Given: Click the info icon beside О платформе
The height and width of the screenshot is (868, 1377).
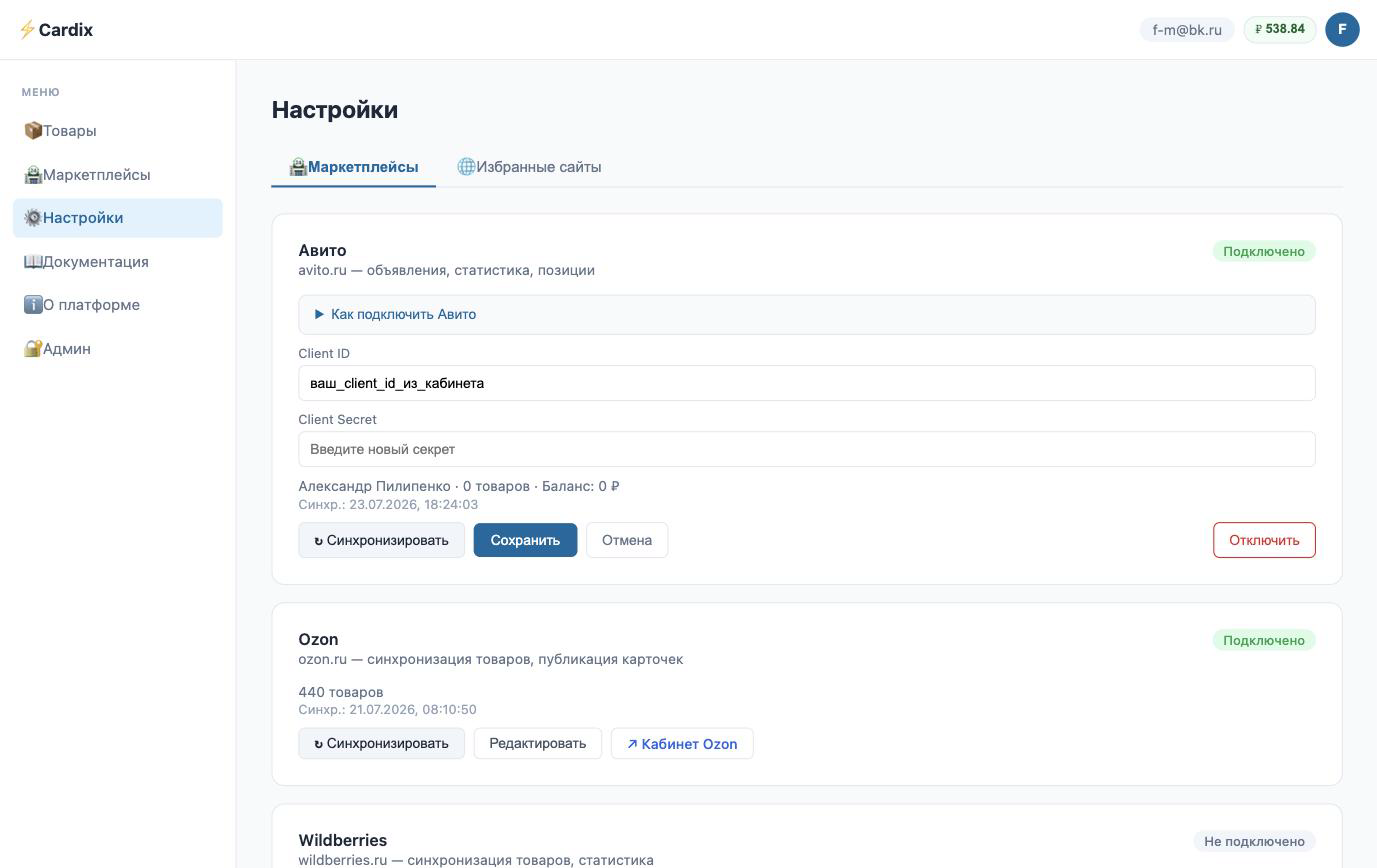Looking at the screenshot, I should (32, 305).
